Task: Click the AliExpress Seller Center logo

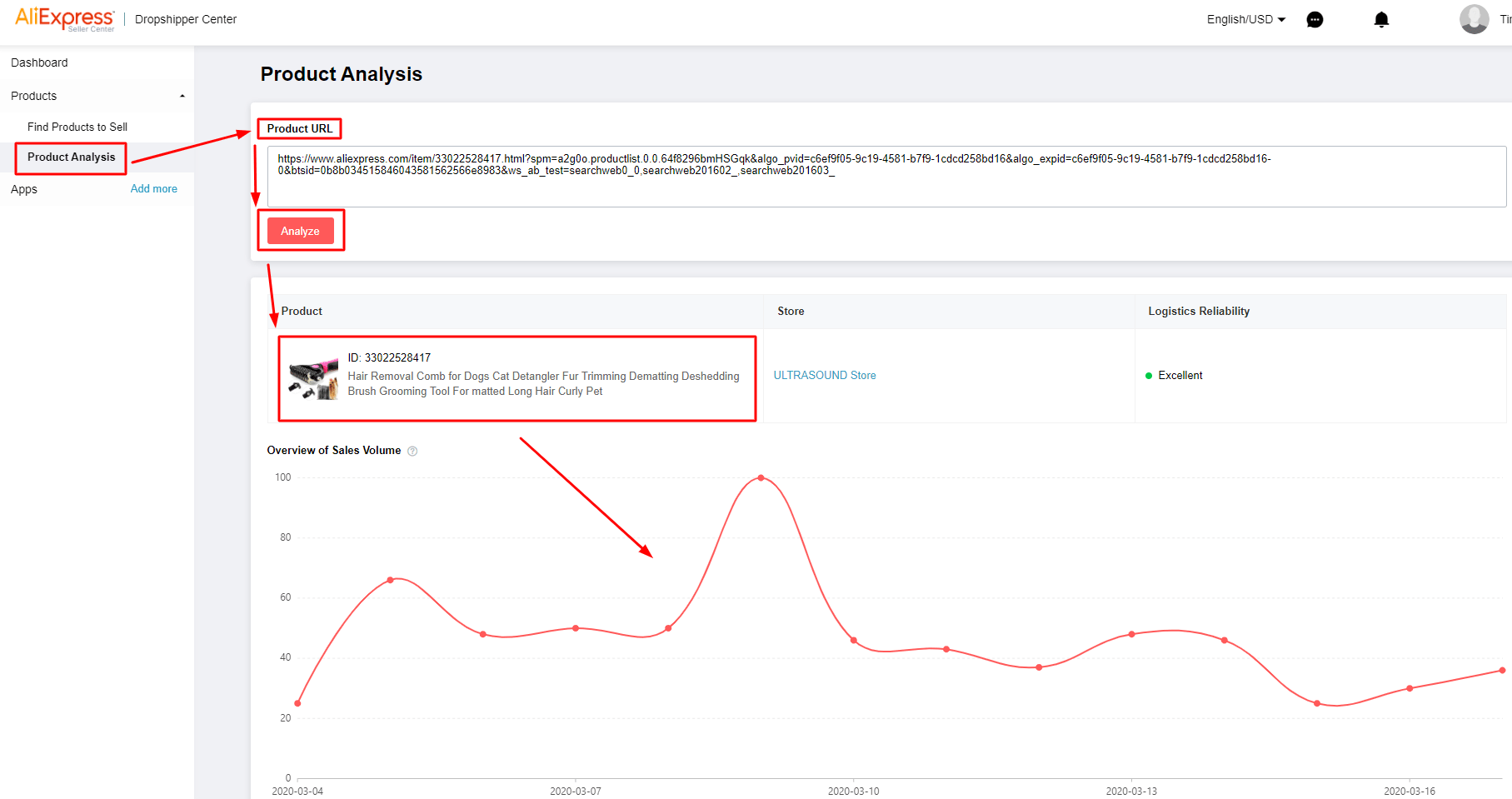Action: coord(65,19)
